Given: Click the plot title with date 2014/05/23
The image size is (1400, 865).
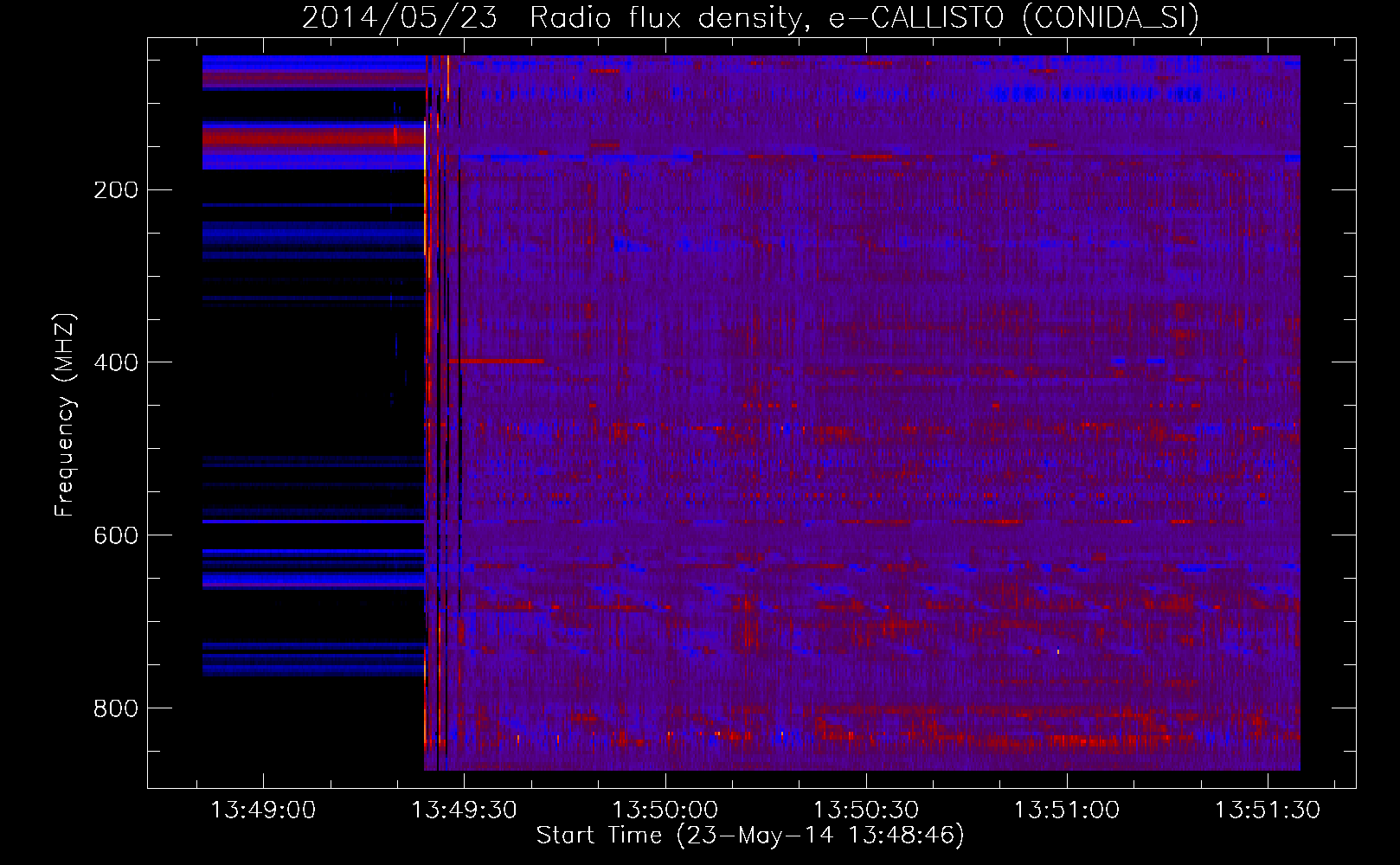Looking at the screenshot, I should click(x=750, y=17).
